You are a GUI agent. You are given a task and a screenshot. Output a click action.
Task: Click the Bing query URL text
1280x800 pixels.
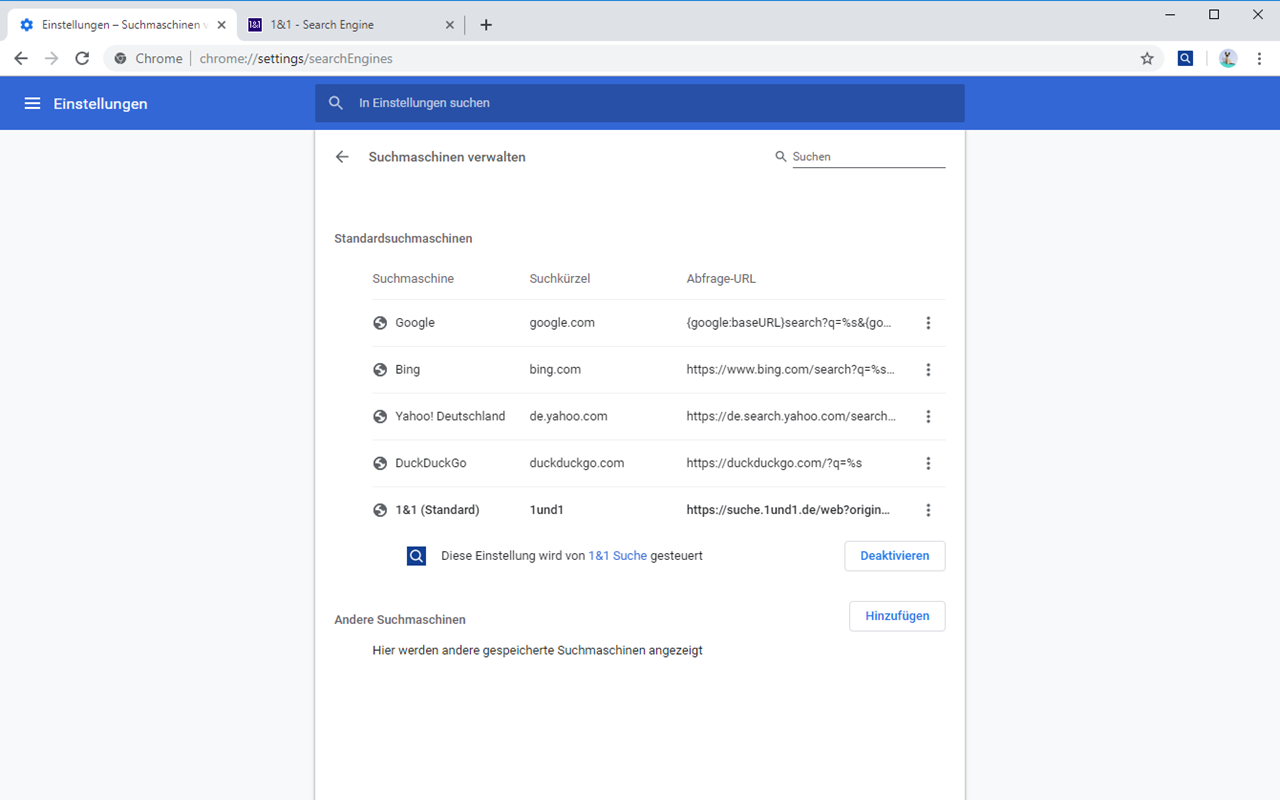click(790, 370)
